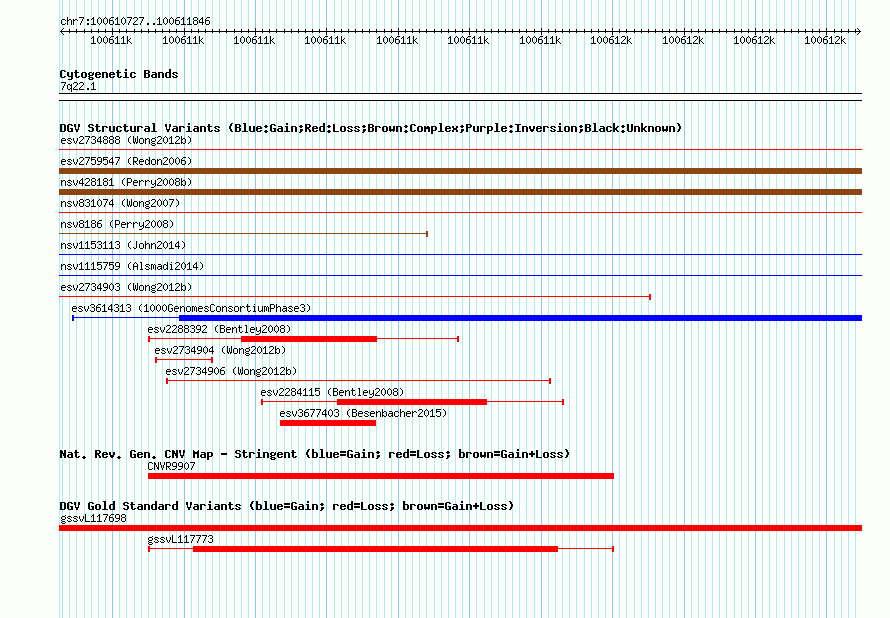Click the red line of esv2734888
The image size is (890, 618).
tap(460, 150)
